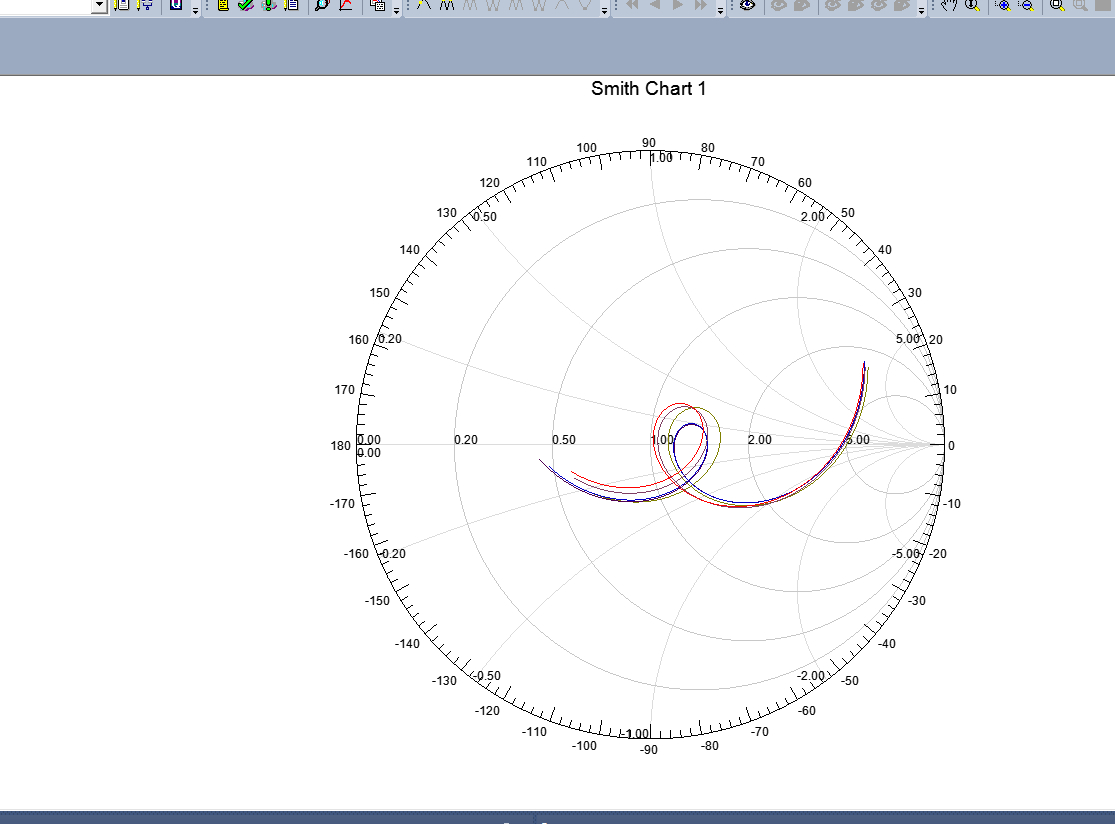Expand overflow arrow after the Q-box icon
The width and height of the screenshot is (1115, 824).
195,9
